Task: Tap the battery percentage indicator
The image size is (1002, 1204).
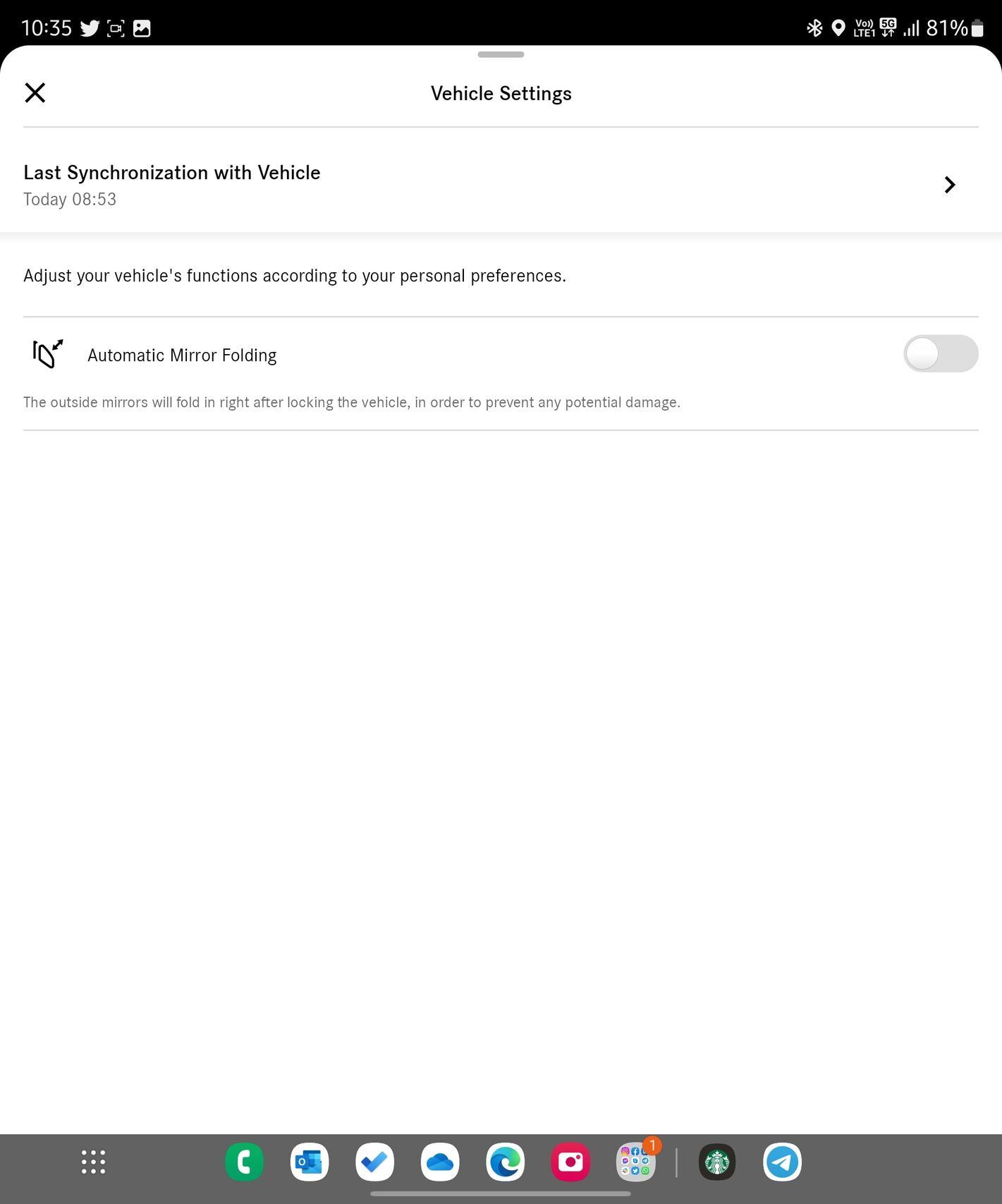Action: point(947,28)
